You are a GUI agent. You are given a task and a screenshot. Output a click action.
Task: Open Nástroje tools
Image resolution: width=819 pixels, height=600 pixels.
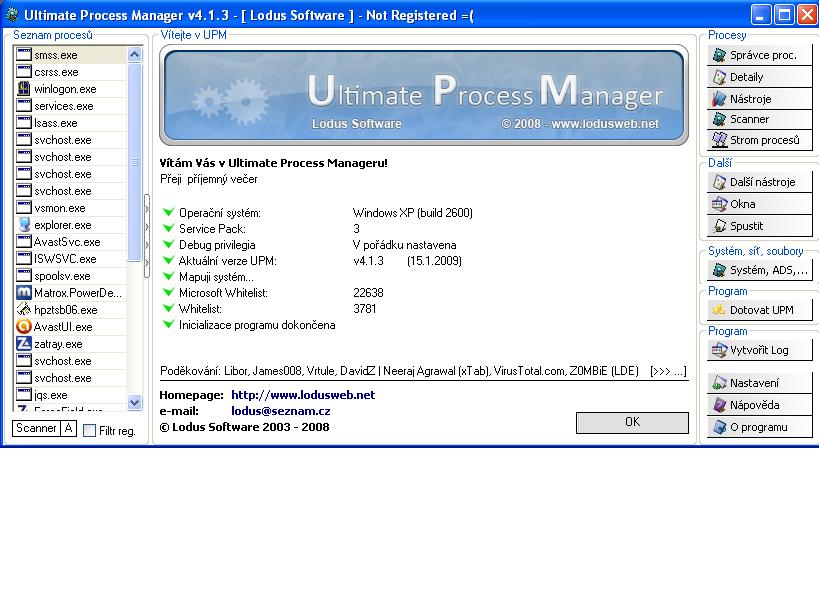(760, 99)
